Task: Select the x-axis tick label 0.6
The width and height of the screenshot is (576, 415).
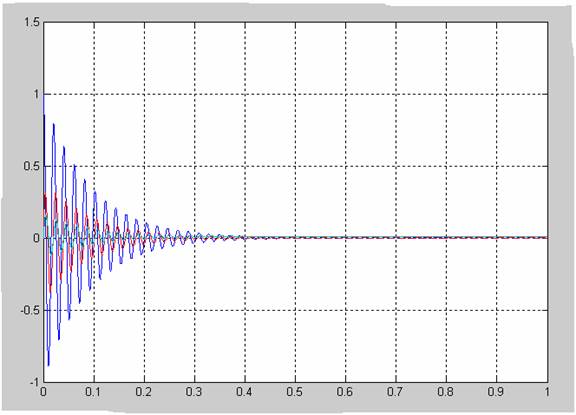Action: [x=345, y=392]
